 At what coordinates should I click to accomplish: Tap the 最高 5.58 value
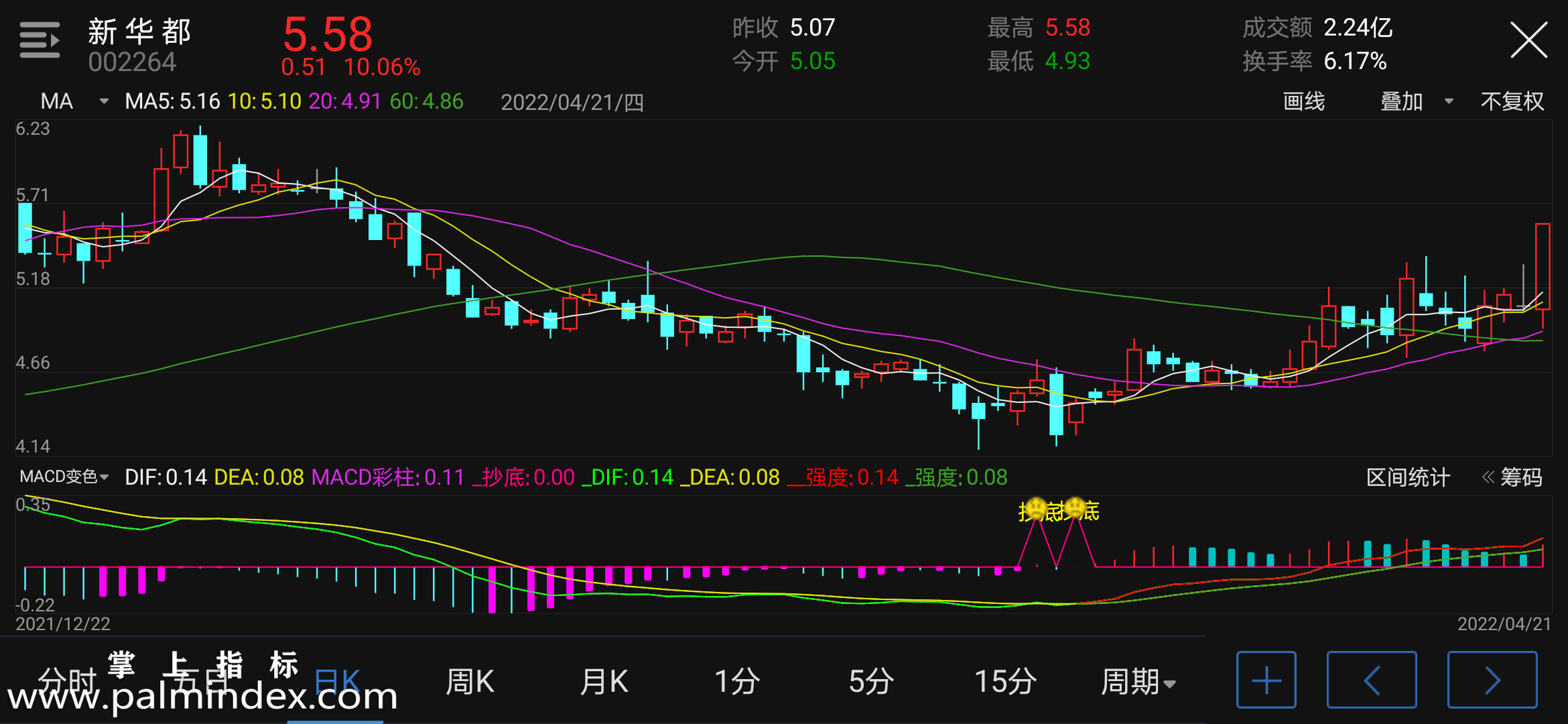click(1039, 27)
